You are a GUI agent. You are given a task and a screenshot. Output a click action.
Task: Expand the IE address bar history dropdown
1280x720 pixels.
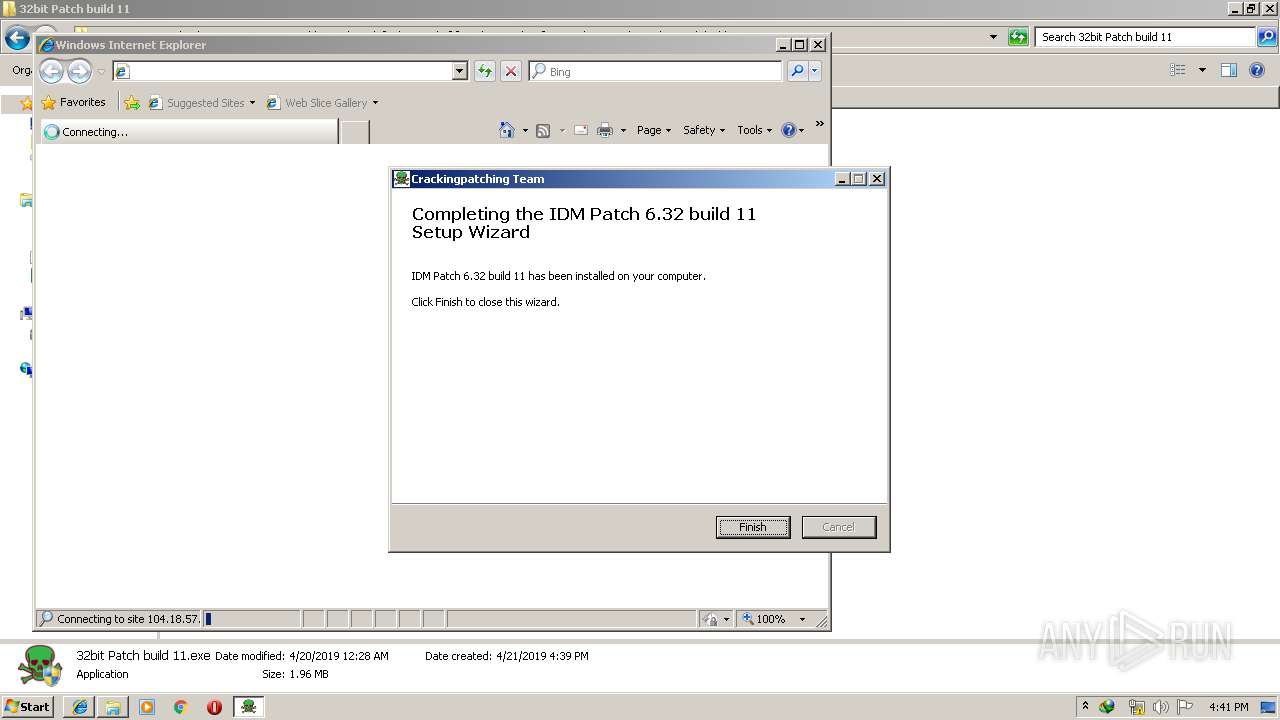(460, 71)
